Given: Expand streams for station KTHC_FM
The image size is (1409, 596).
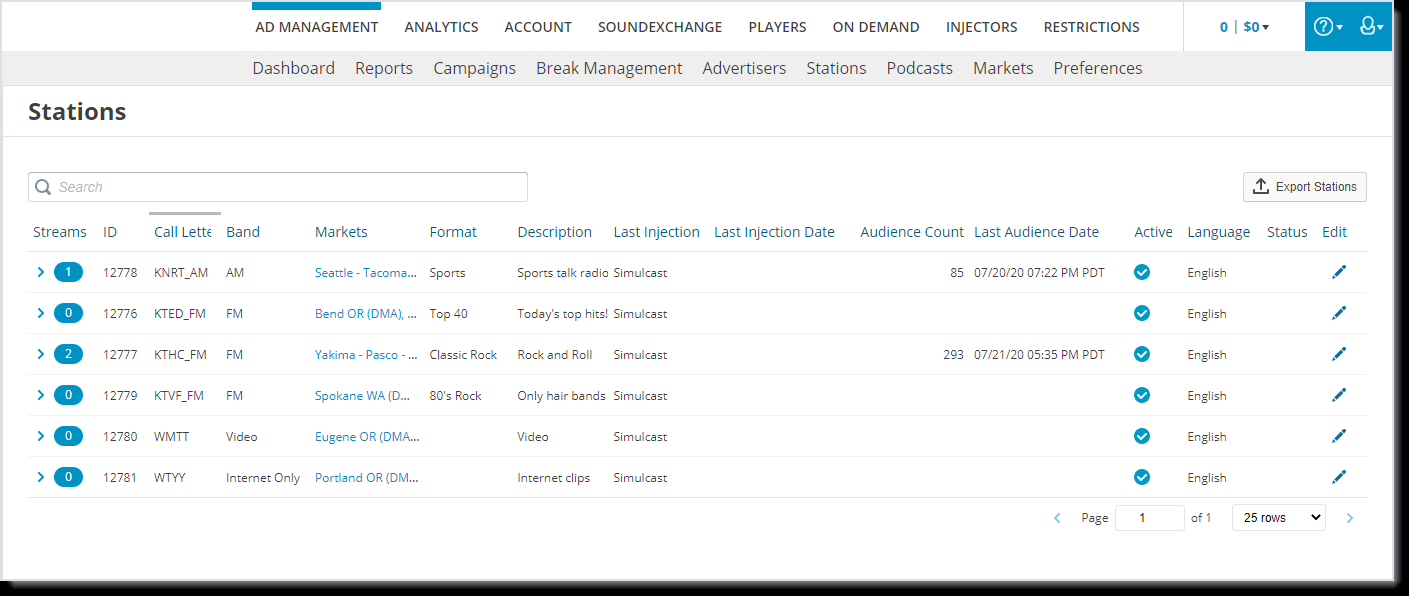Looking at the screenshot, I should pos(41,354).
